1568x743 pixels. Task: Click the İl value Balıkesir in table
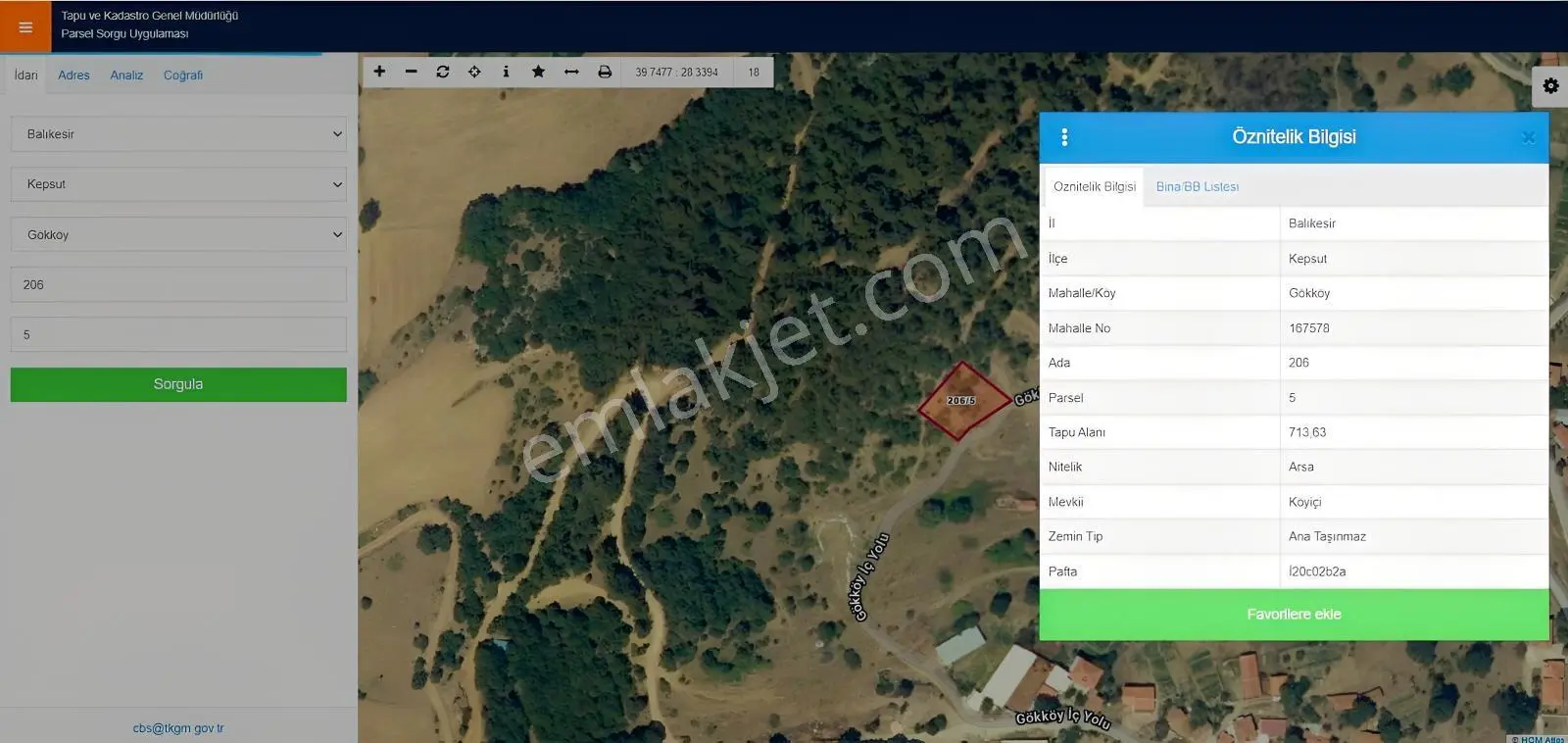(1312, 223)
